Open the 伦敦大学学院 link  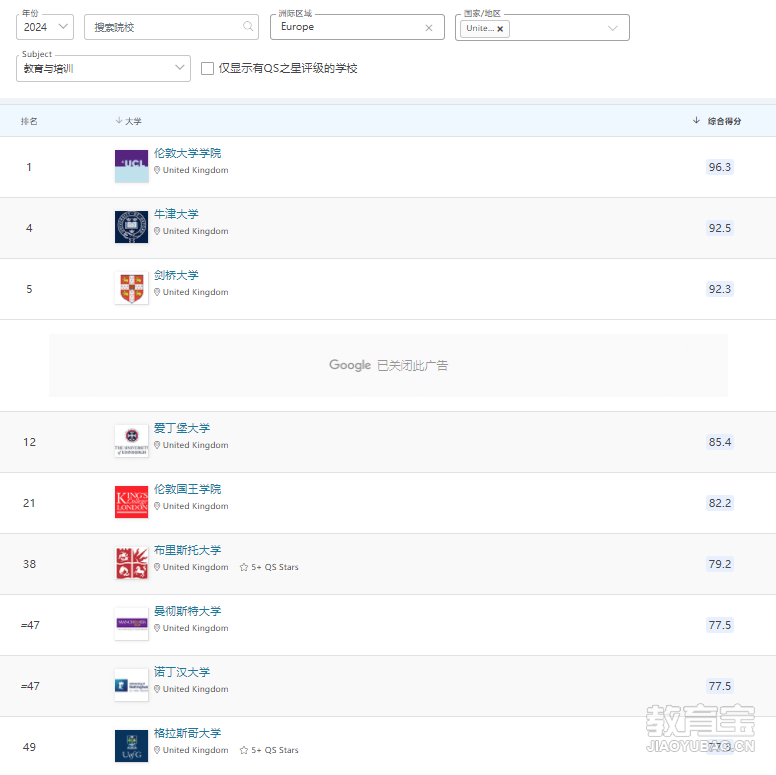187,153
